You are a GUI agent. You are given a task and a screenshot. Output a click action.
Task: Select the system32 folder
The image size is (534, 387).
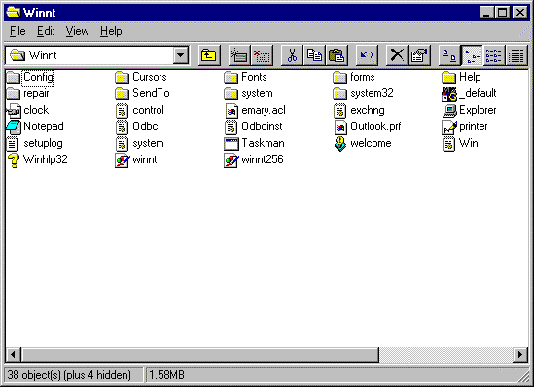coord(363,93)
